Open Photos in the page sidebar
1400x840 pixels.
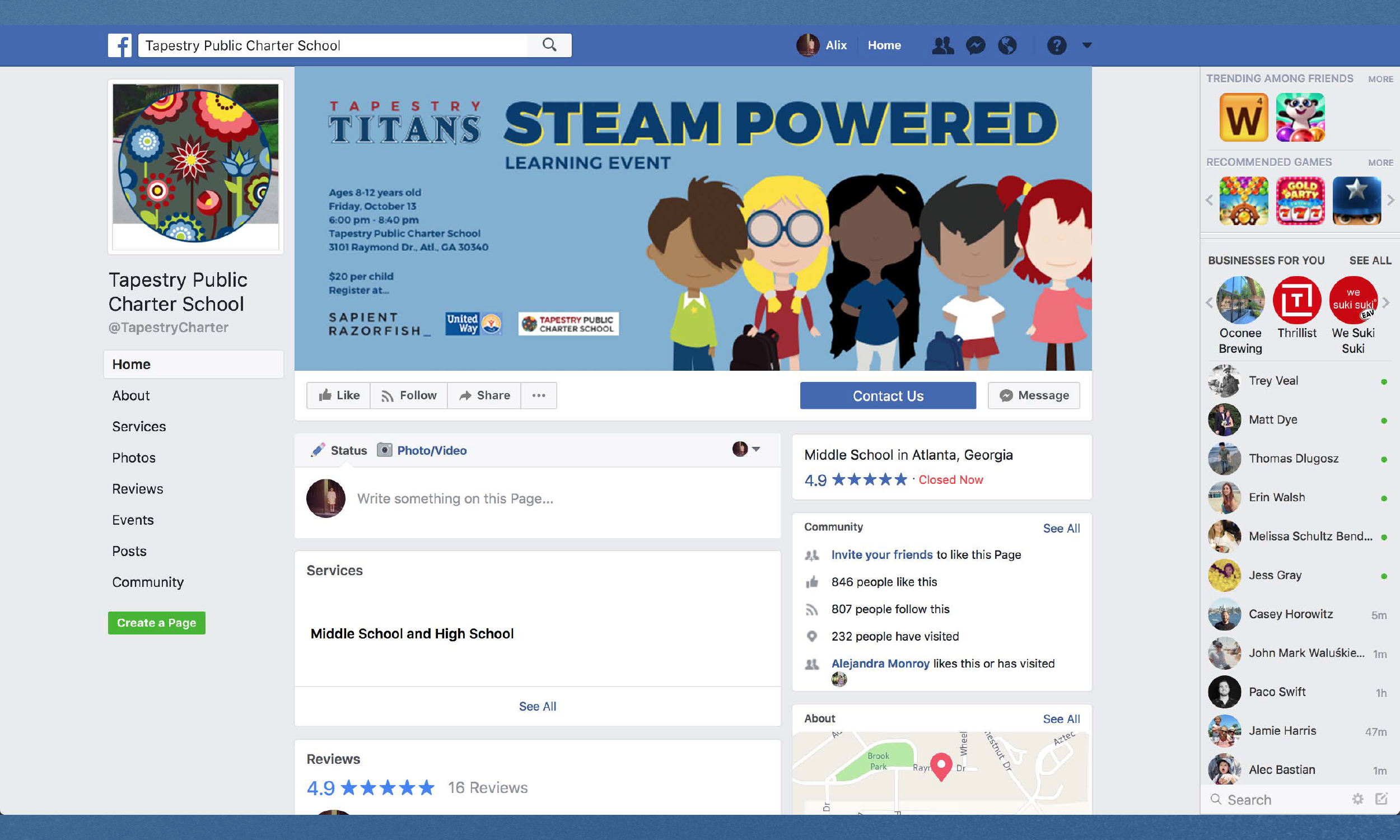133,458
